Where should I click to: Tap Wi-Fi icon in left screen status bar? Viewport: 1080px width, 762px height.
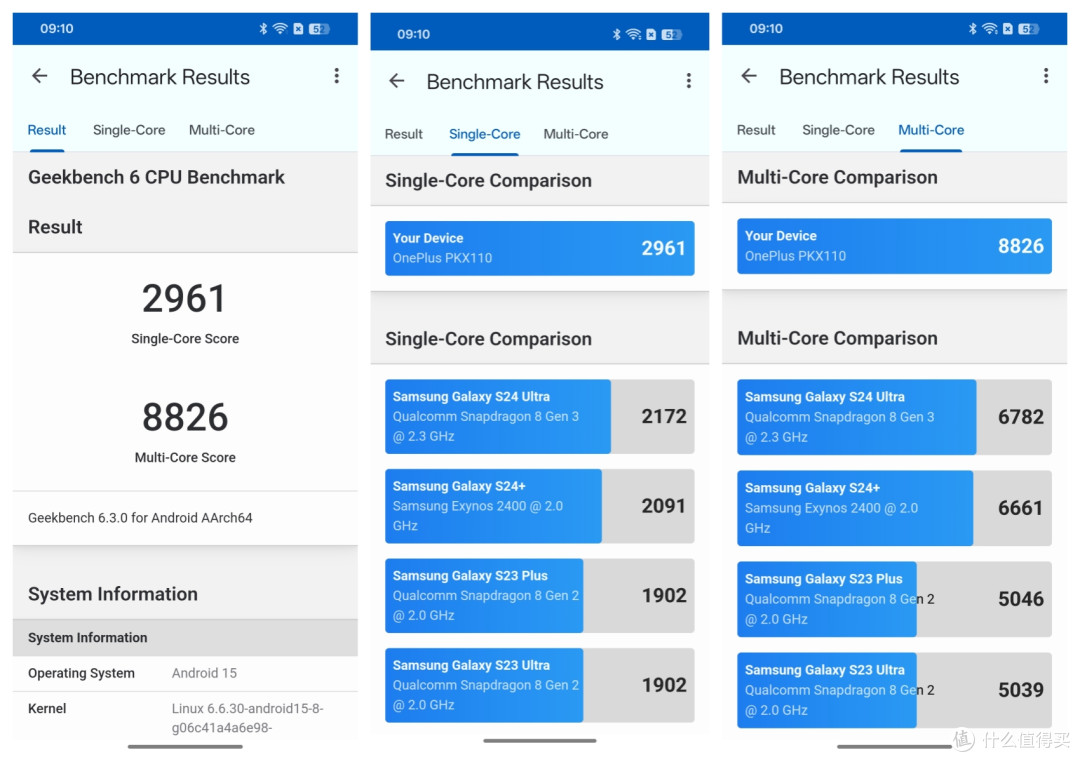click(x=280, y=28)
